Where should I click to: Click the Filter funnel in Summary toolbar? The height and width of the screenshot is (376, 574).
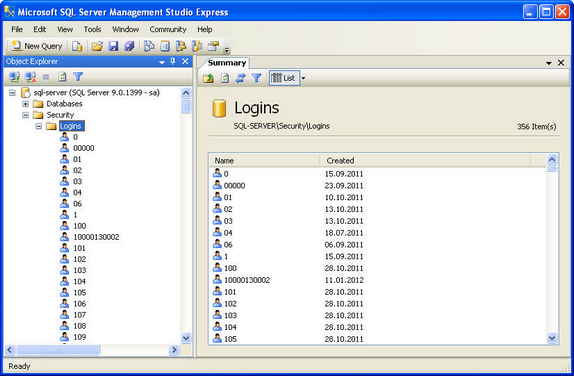[256, 78]
